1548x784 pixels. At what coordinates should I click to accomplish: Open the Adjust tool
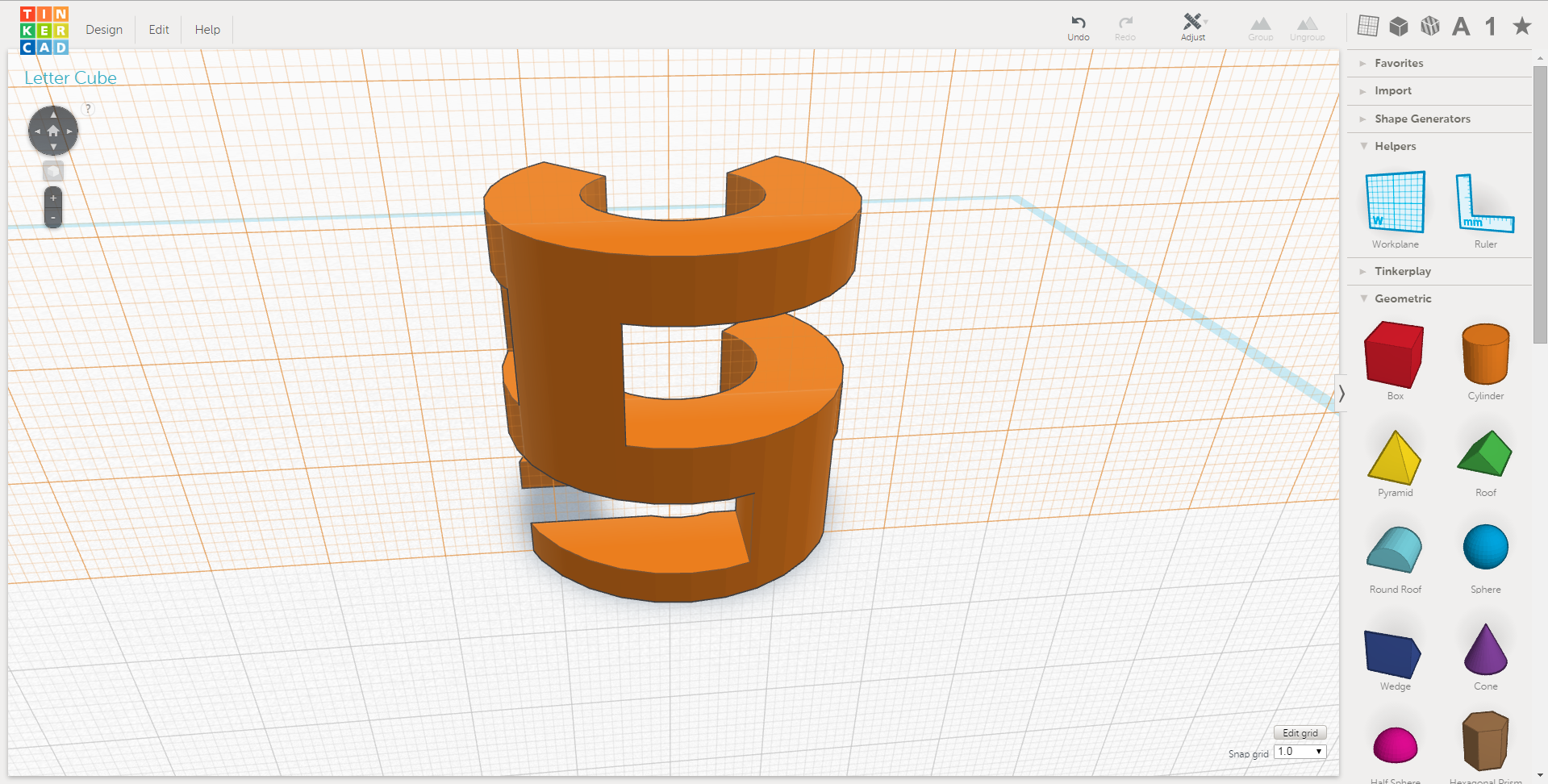coord(1192,26)
